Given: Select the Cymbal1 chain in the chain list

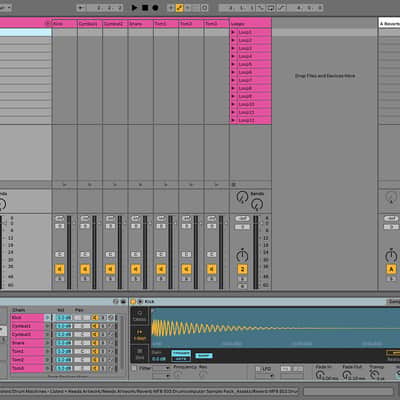Looking at the screenshot, I should click(x=27, y=326).
